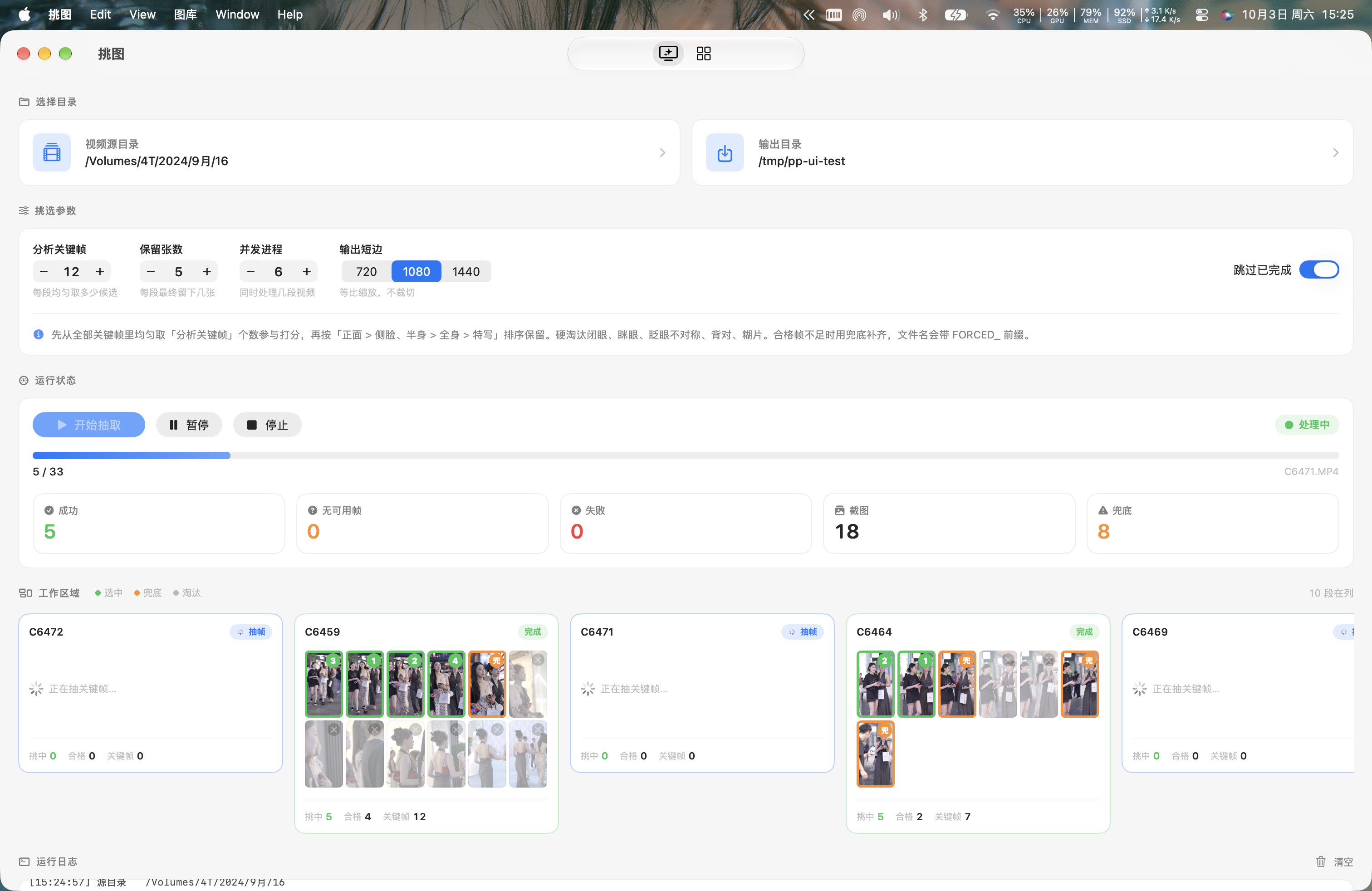Open first thumbnail in C6464 card
The width and height of the screenshot is (1372, 891).
point(875,684)
